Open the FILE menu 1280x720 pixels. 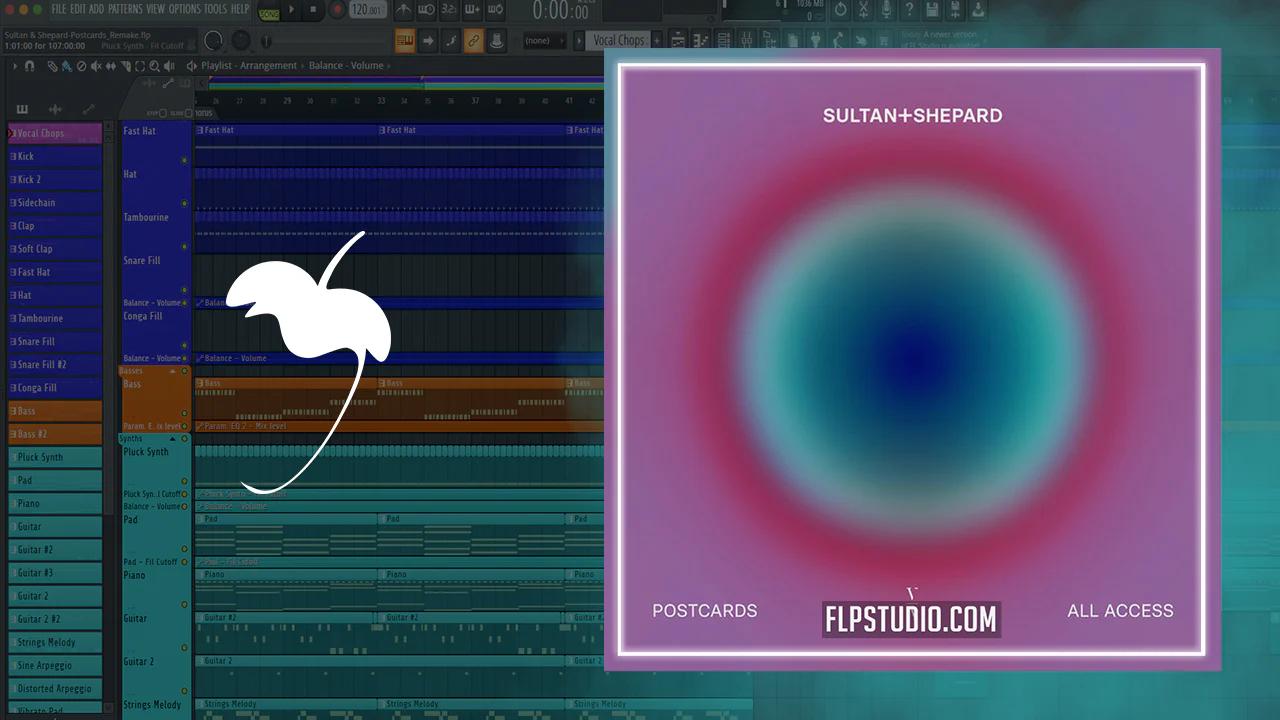pos(59,9)
